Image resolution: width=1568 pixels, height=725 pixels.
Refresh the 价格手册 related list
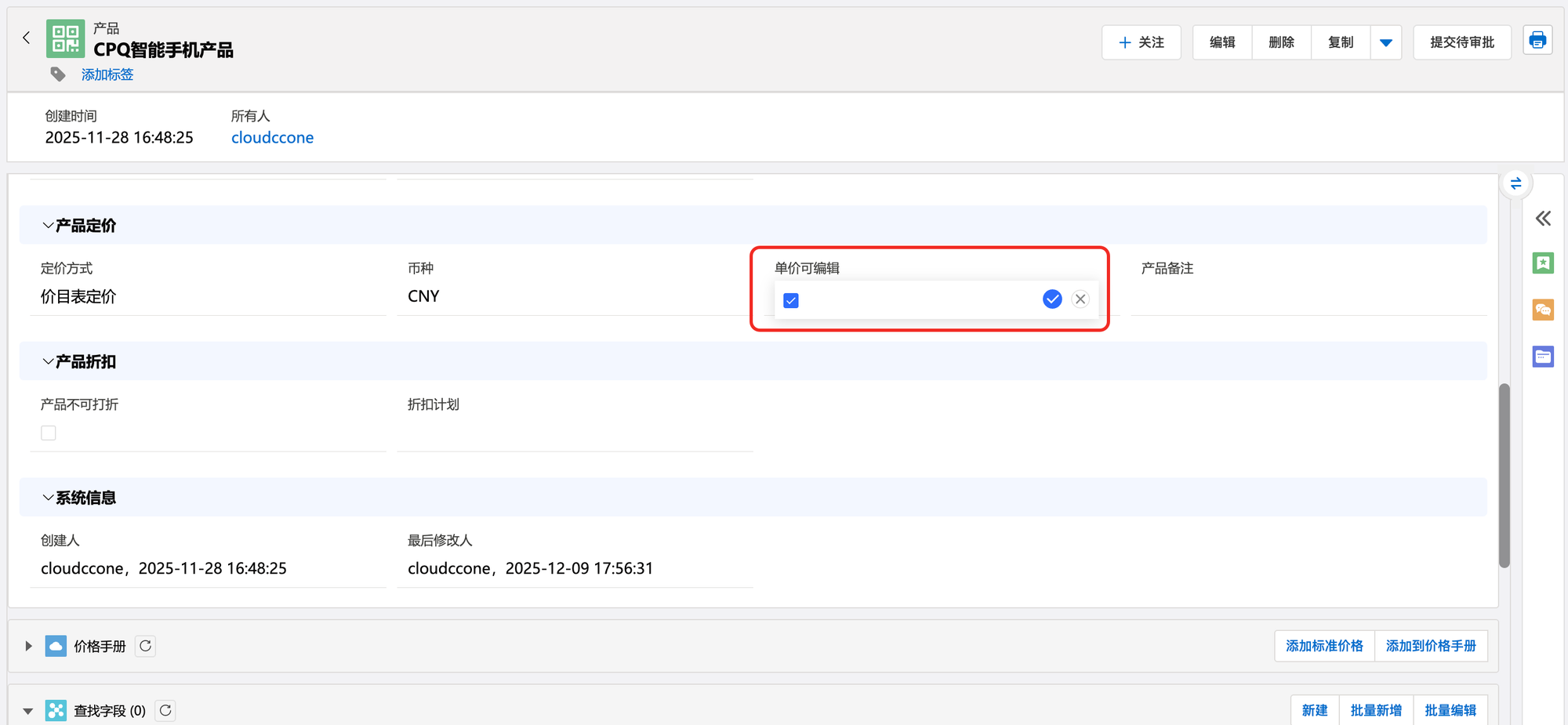146,646
